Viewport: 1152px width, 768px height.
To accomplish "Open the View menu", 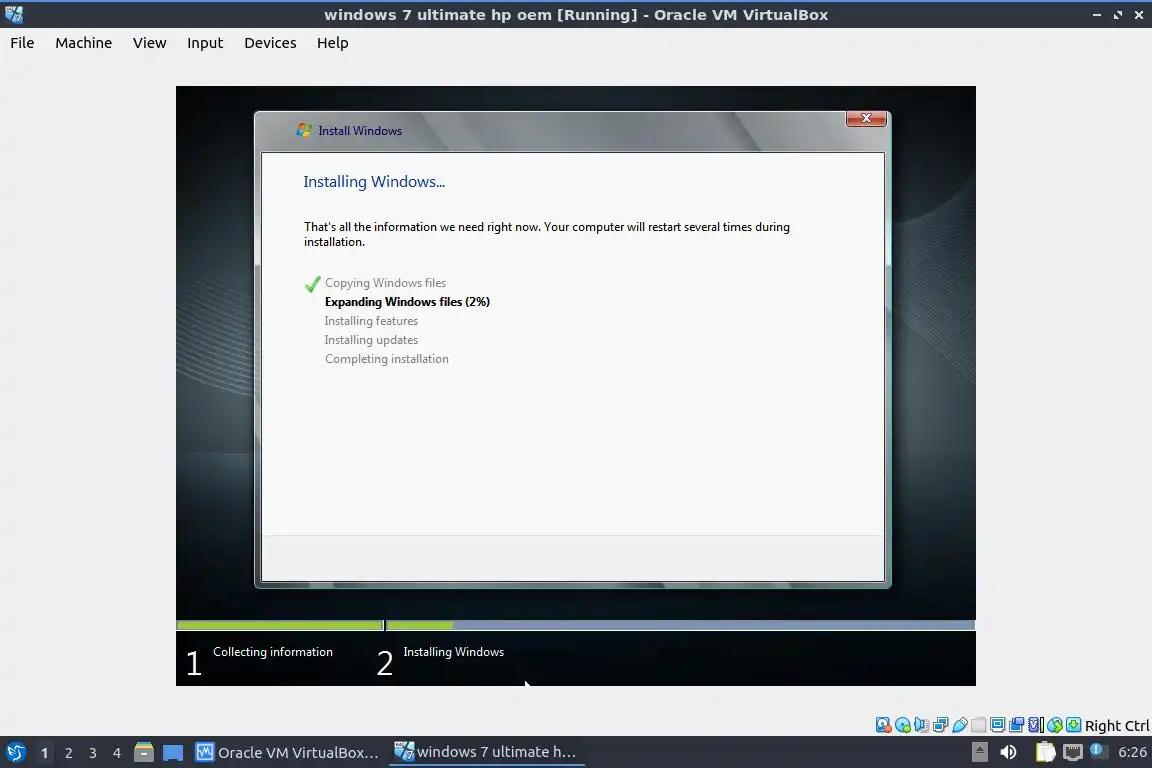I will (149, 43).
